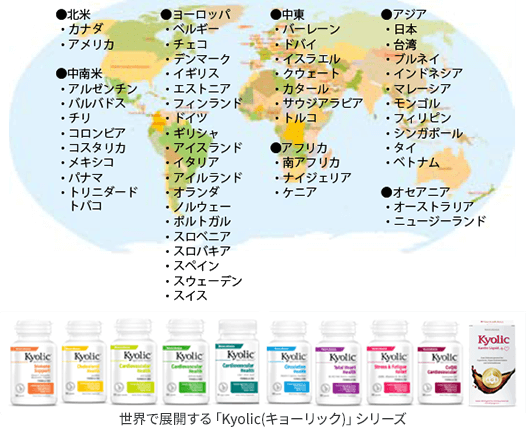This screenshot has height=436, width=526.
Task: Click the 中東 region heading
Action: 287,15
